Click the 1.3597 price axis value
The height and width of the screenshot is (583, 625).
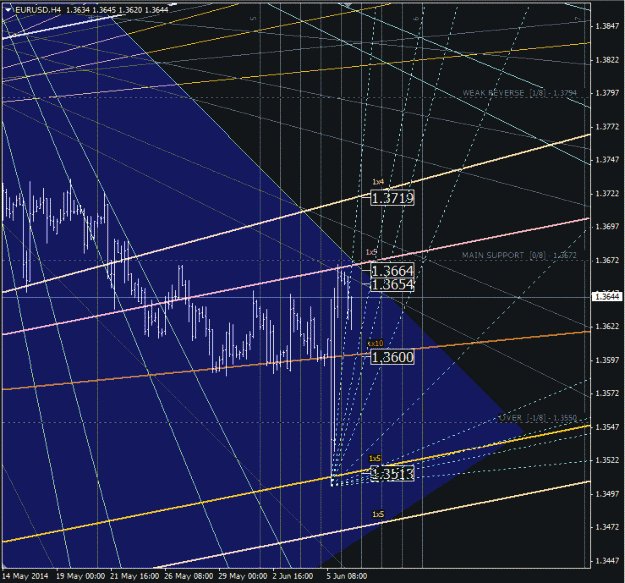[607, 360]
